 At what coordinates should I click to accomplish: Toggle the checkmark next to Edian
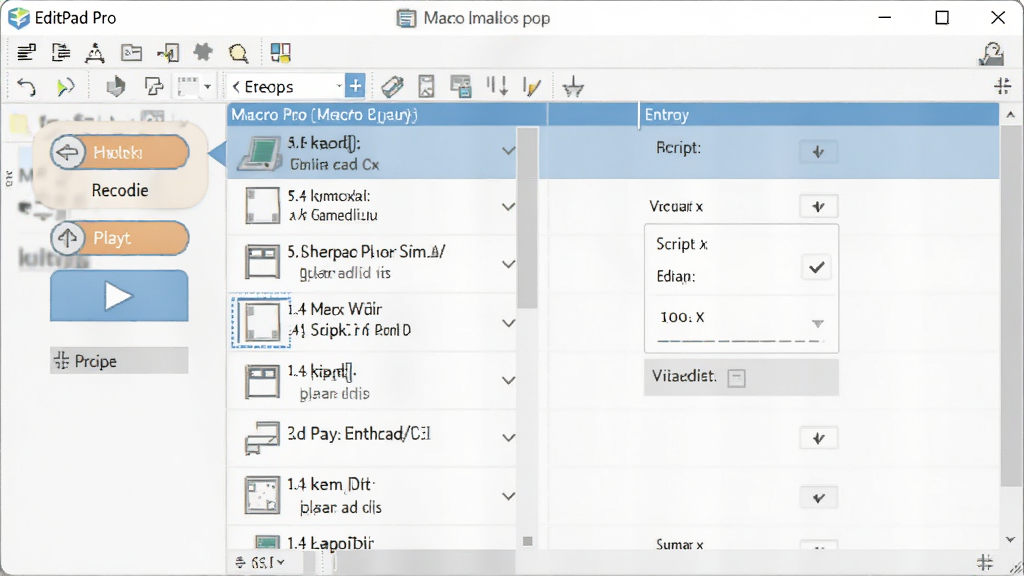pos(816,267)
